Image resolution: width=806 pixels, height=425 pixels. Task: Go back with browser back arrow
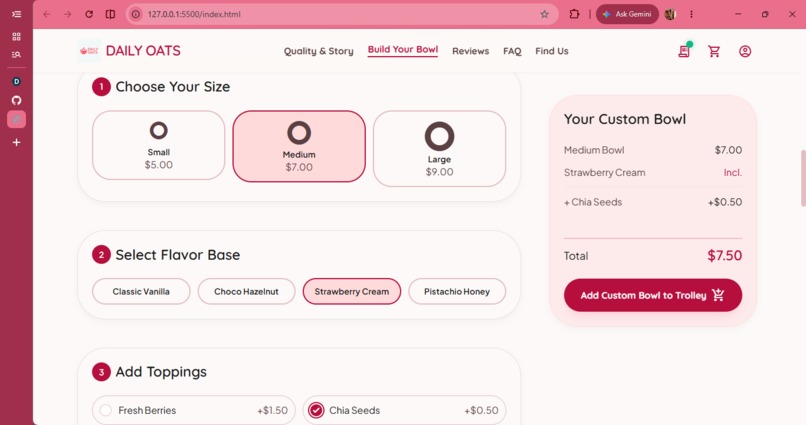pyautogui.click(x=47, y=14)
